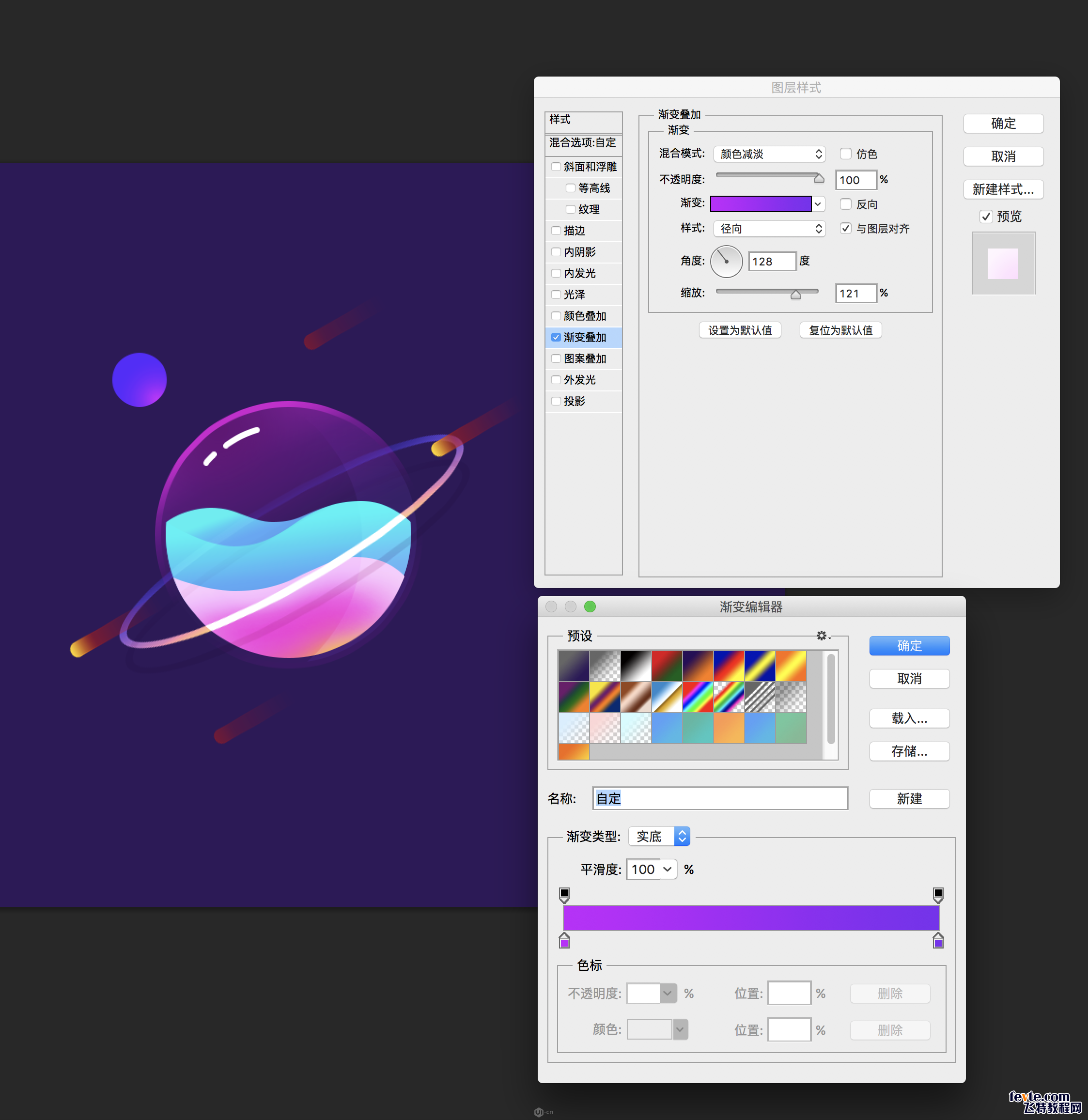Viewport: 1088px width, 1120px height.
Task: Open the color stop 颜色 dropdown arrow
Action: [680, 1030]
